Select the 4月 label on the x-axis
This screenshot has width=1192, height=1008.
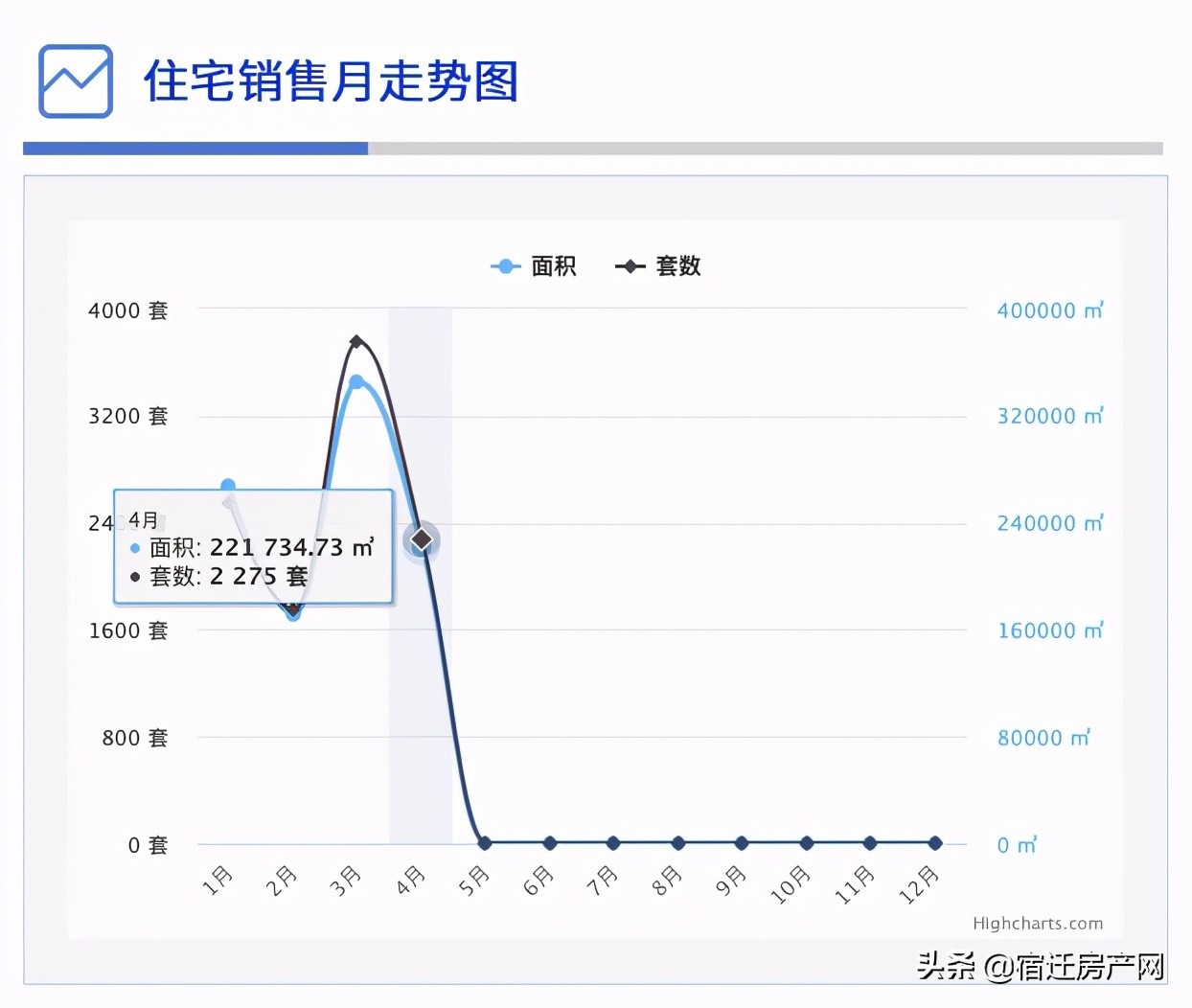pos(409,877)
